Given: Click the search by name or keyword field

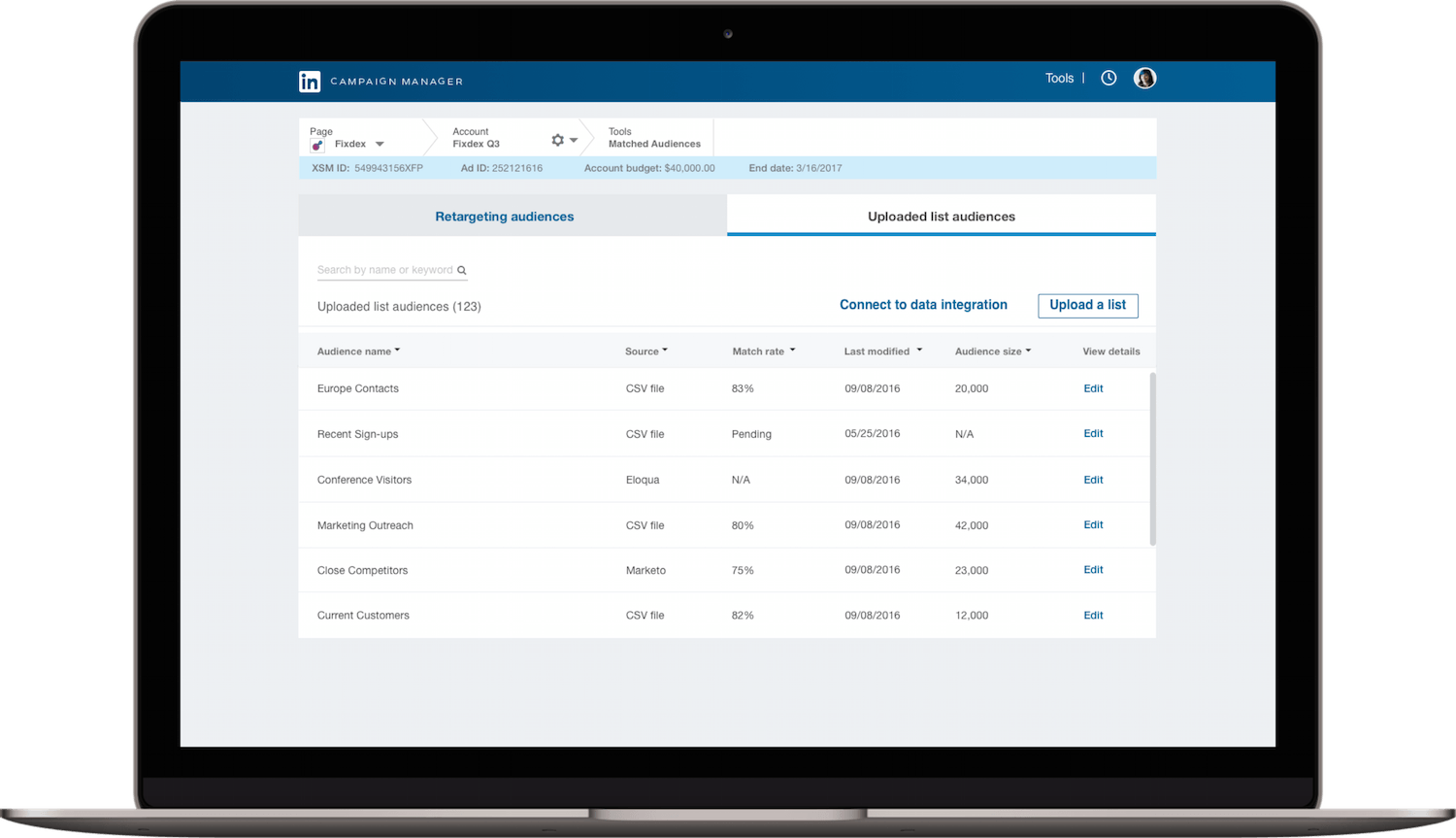Looking at the screenshot, I should [383, 269].
